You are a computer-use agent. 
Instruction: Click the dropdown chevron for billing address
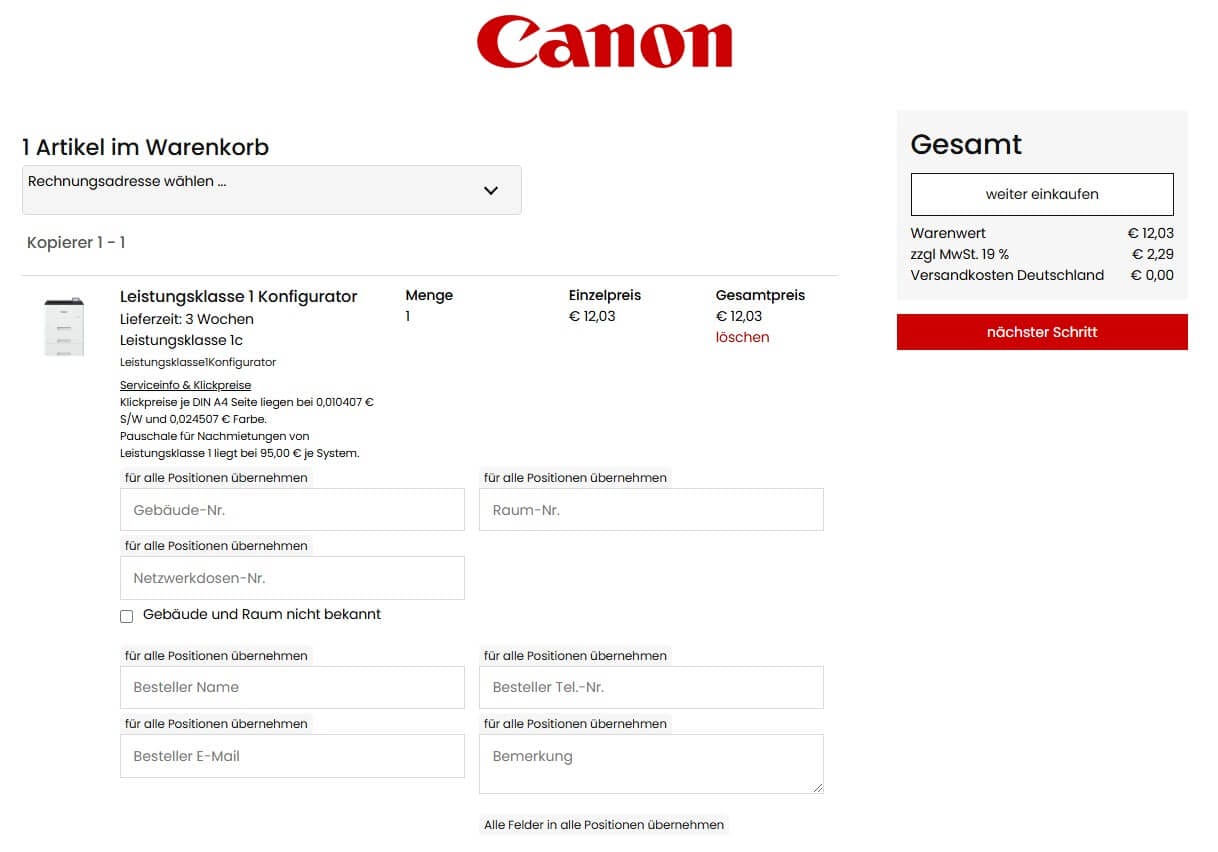click(x=490, y=190)
